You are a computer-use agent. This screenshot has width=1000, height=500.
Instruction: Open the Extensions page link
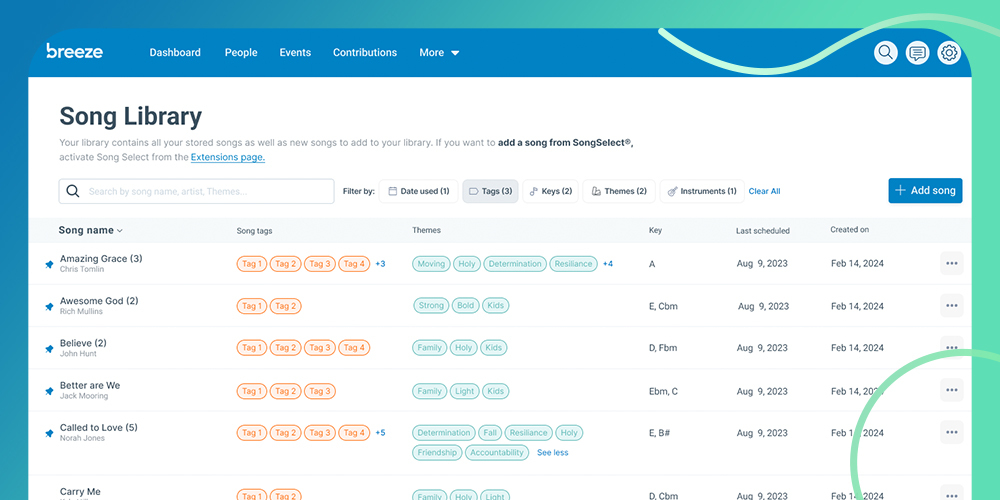click(x=228, y=157)
